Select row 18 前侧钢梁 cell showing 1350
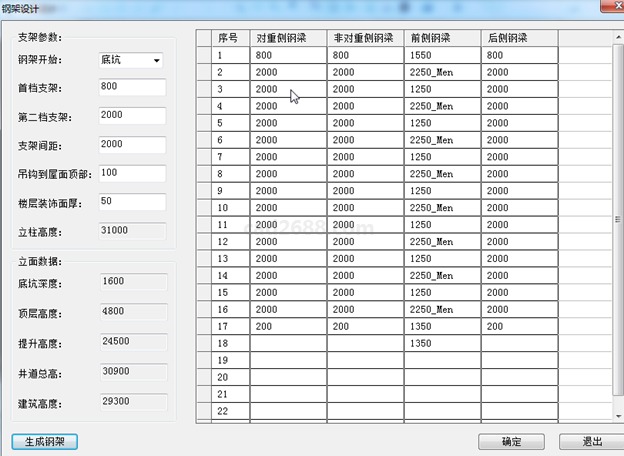Screen dimensions: 624x456 442,343
